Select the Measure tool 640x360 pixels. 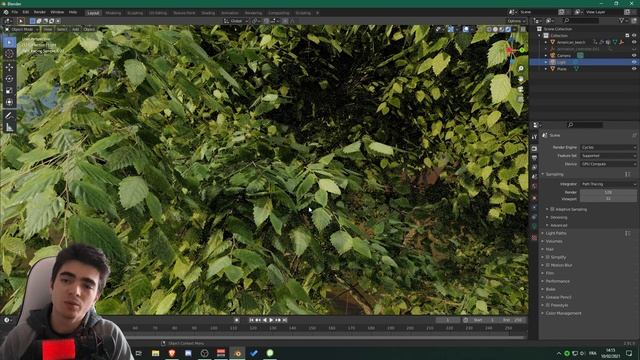coord(9,128)
